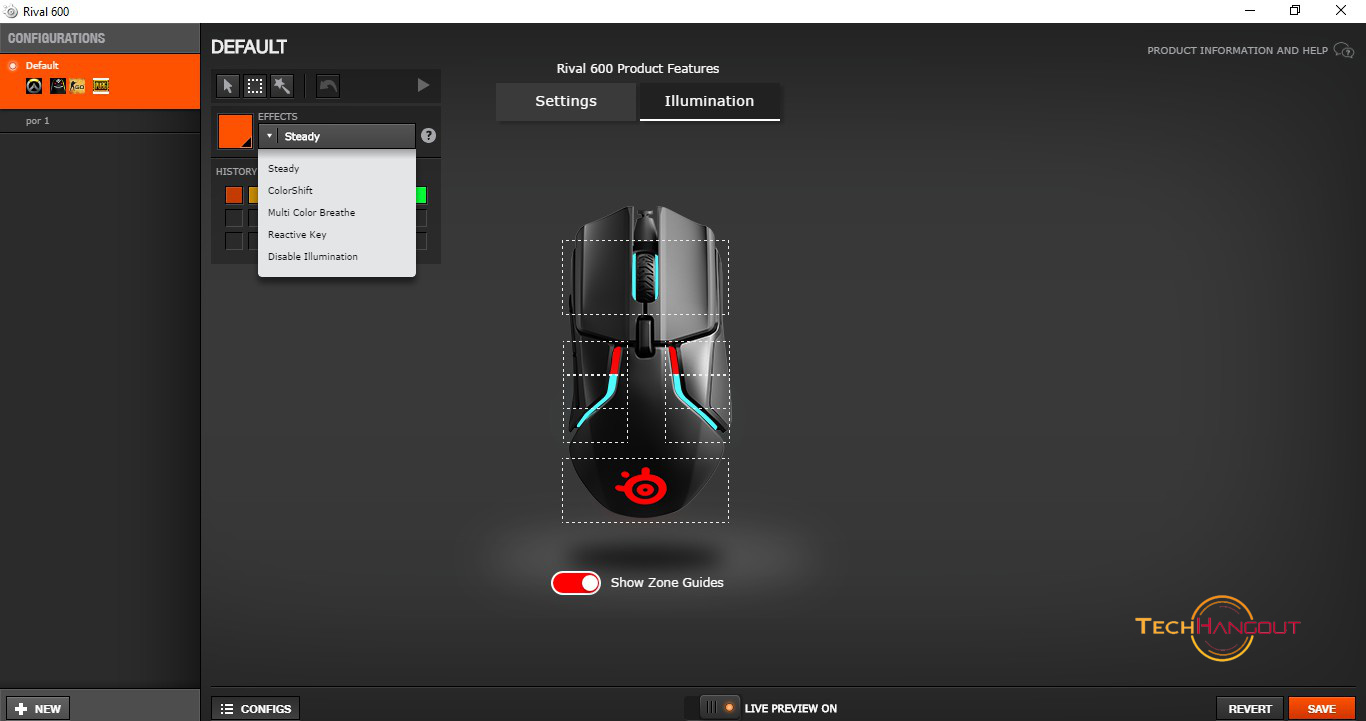Open the effects help question mark
This screenshot has height=721, width=1366.
[429, 136]
